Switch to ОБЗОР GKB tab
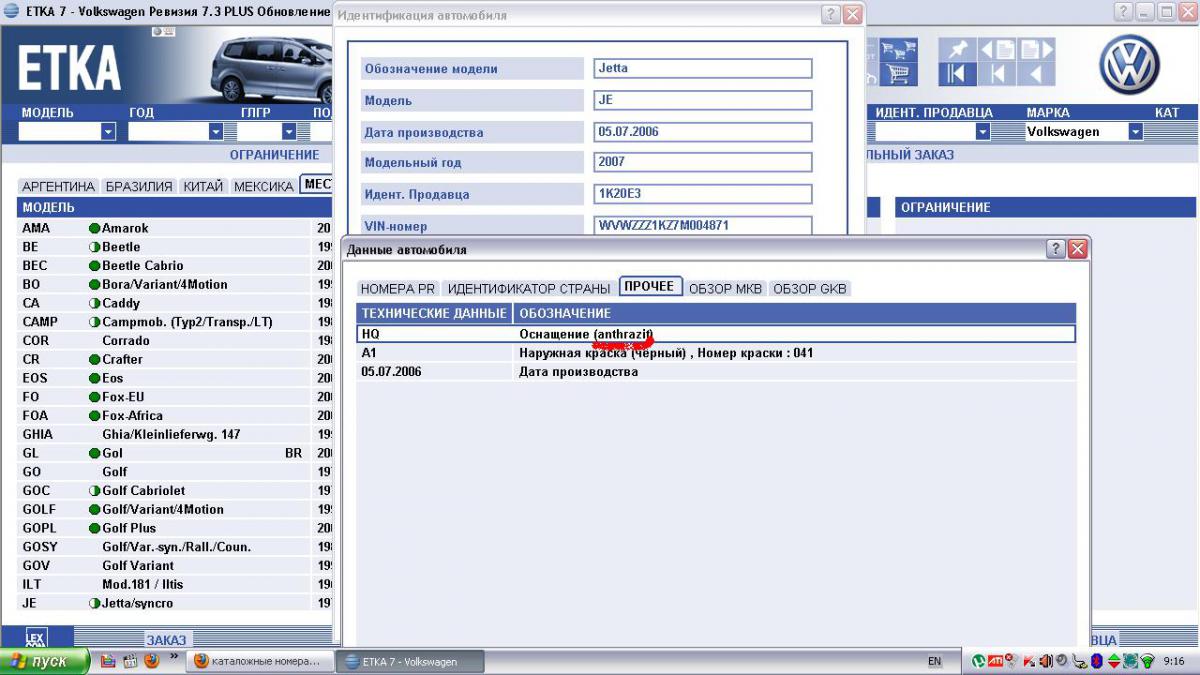Viewport: 1200px width, 675px height. (x=810, y=288)
